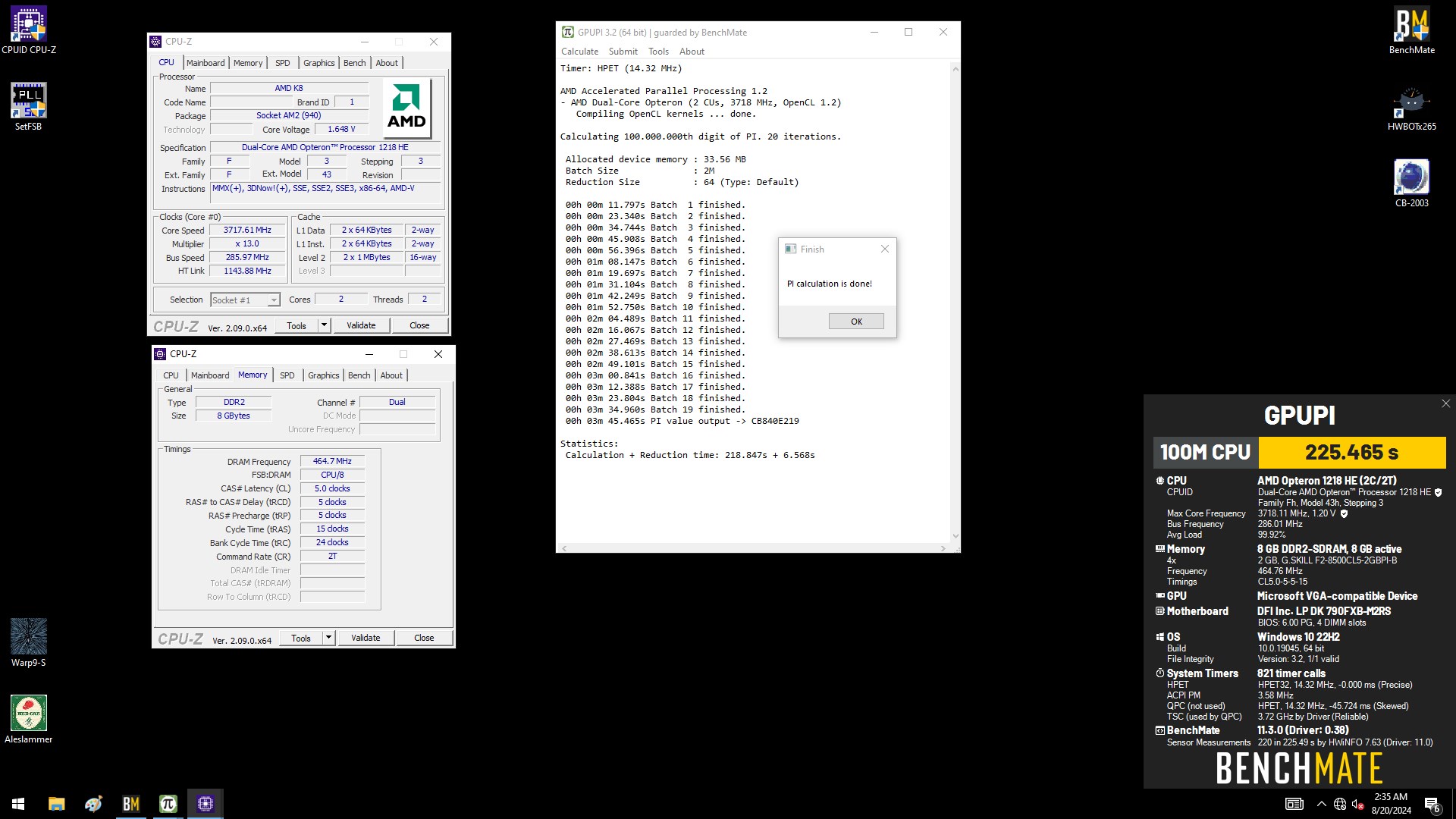Screen dimensions: 1456x819
Task: Click the GPUPI taskbar icon
Action: [x=168, y=804]
